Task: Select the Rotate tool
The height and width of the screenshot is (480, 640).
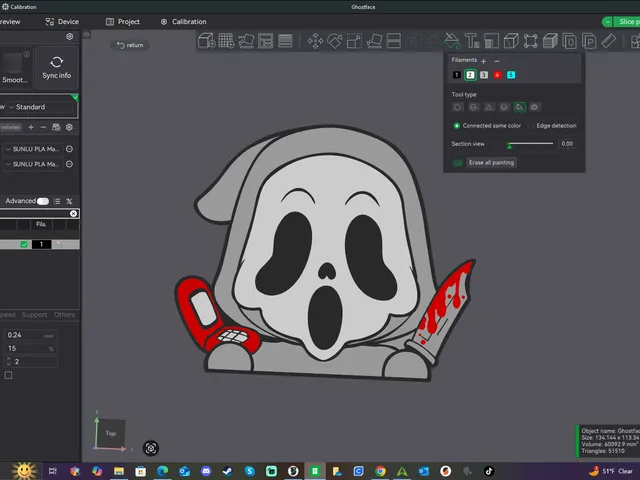Action: coord(335,41)
